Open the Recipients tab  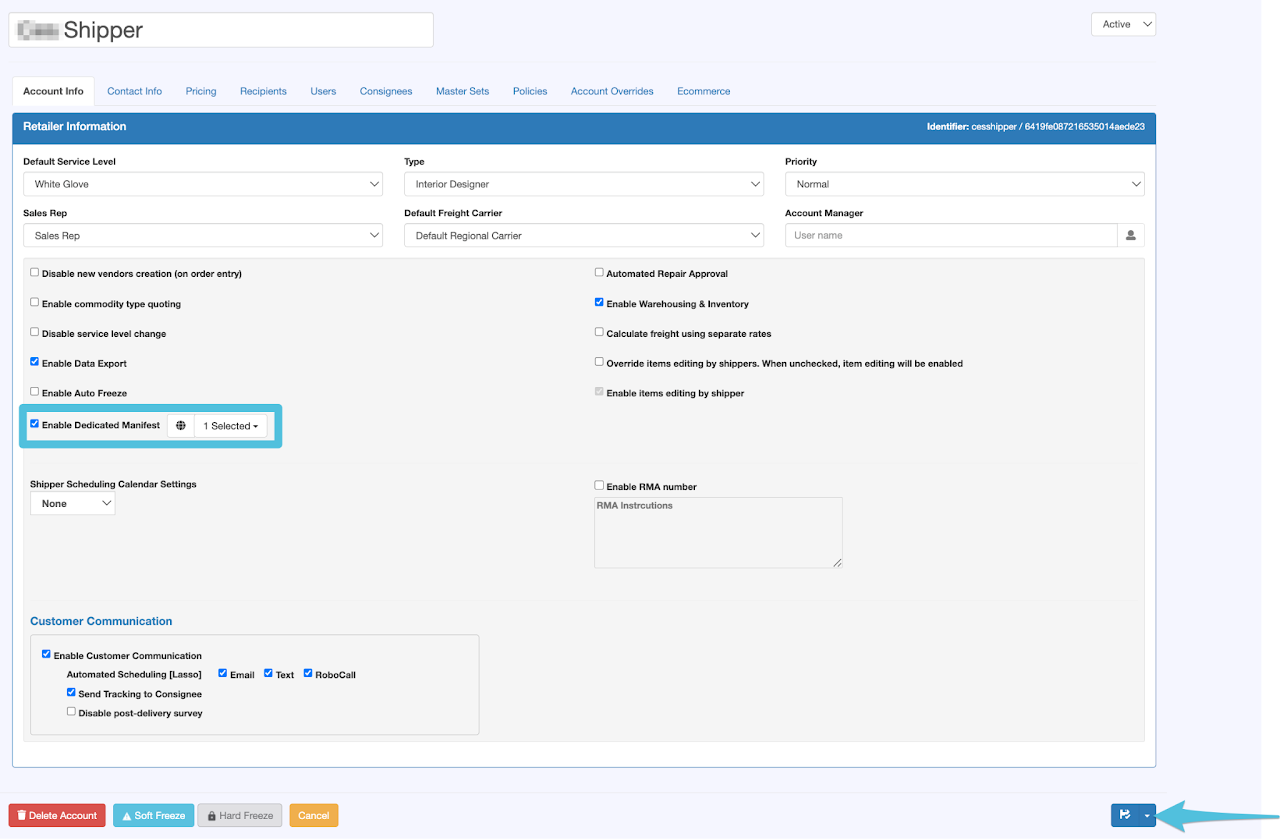263,91
